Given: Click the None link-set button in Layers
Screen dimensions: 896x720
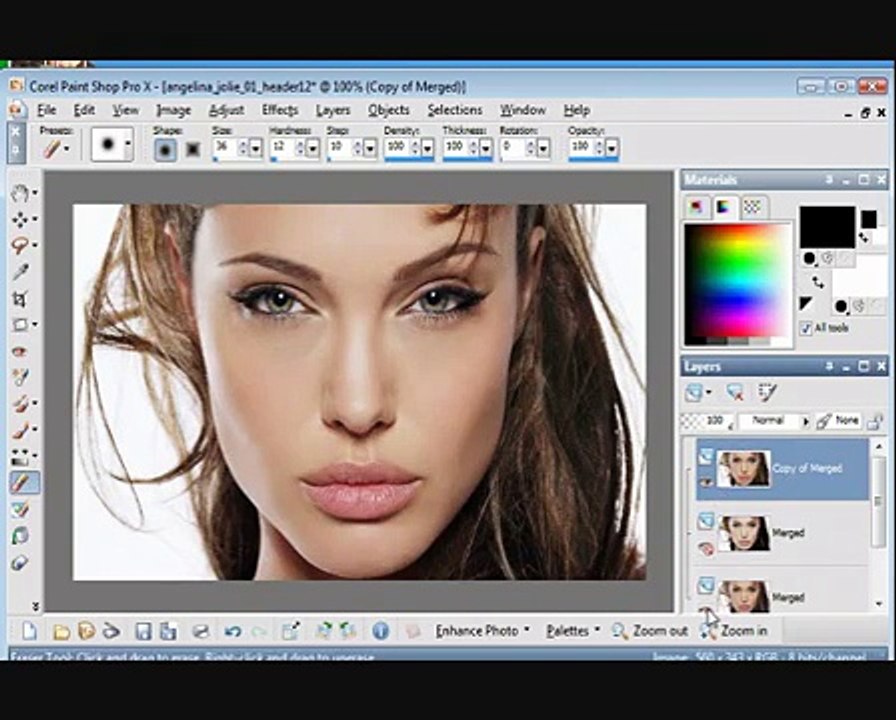Looking at the screenshot, I should (838, 421).
